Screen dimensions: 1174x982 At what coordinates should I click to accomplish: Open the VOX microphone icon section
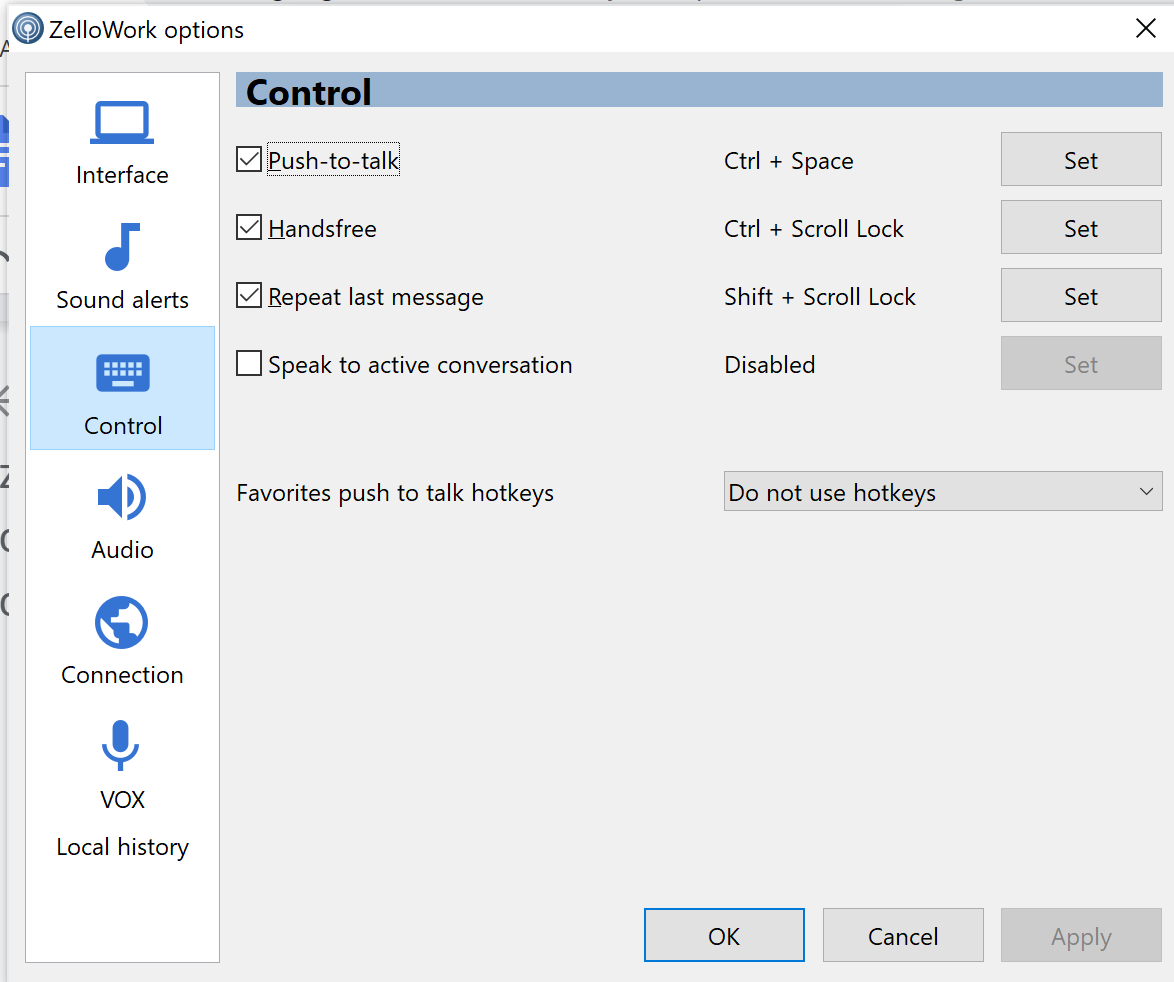click(121, 745)
